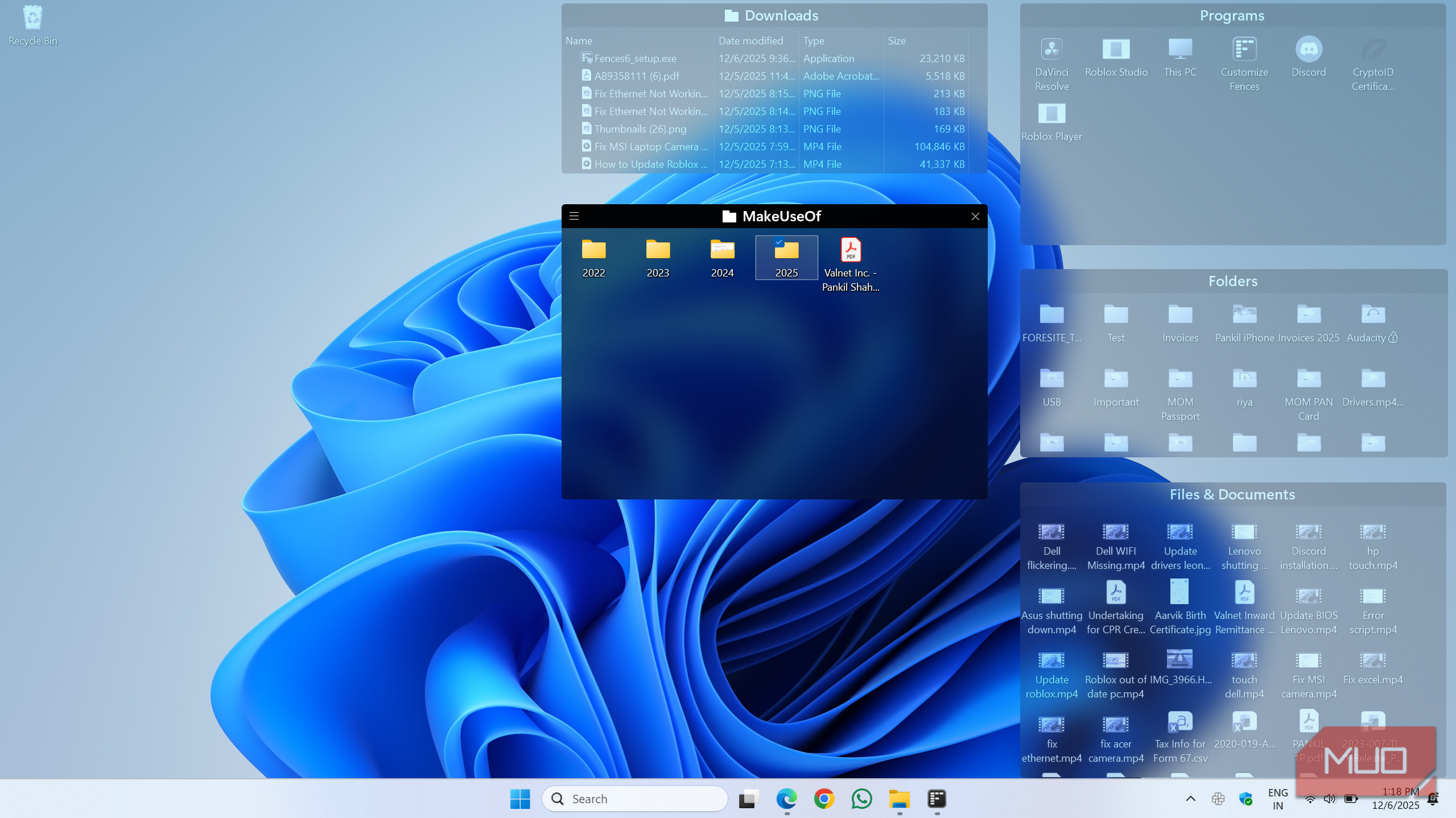1456x818 pixels.
Task: Sort Downloads by Size column
Action: click(926, 41)
